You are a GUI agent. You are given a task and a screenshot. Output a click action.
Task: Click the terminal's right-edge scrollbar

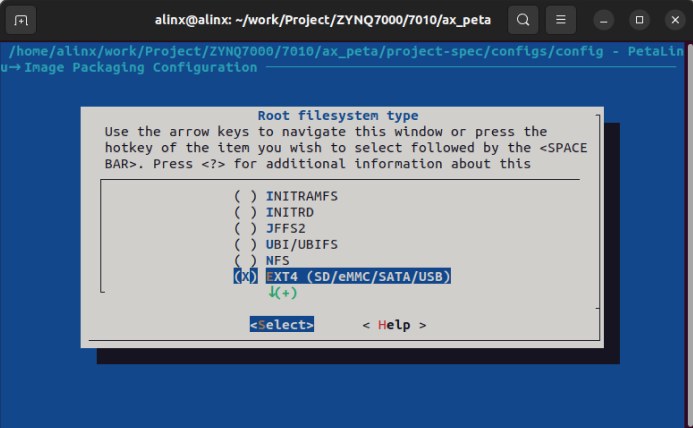[x=689, y=234]
